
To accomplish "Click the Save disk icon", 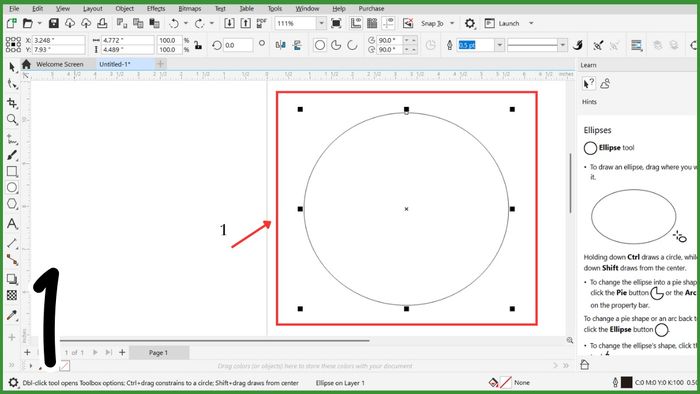I will click(54, 23).
